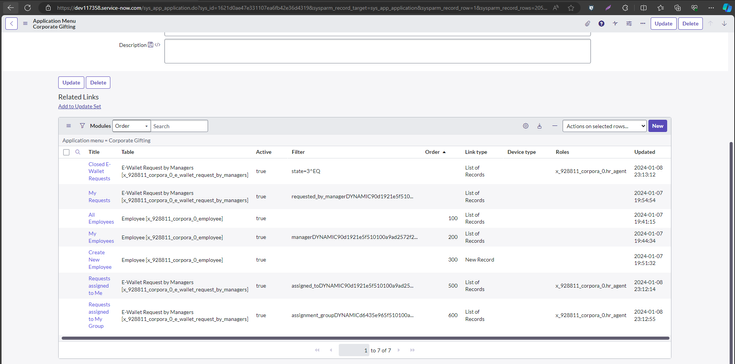Open the help icon in form header
Image resolution: width=735 pixels, height=364 pixels.
click(601, 23)
